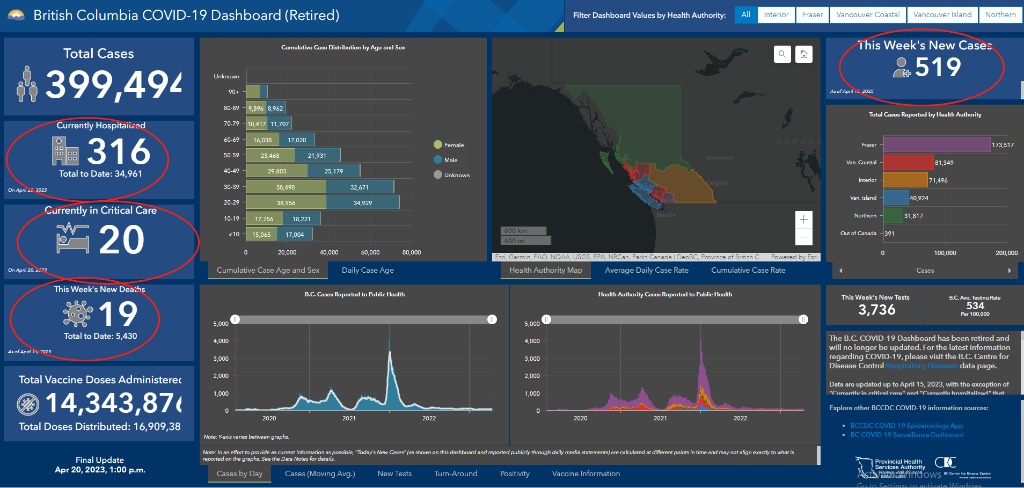Click the map default extent home icon
This screenshot has width=1024, height=488.
tap(802, 55)
